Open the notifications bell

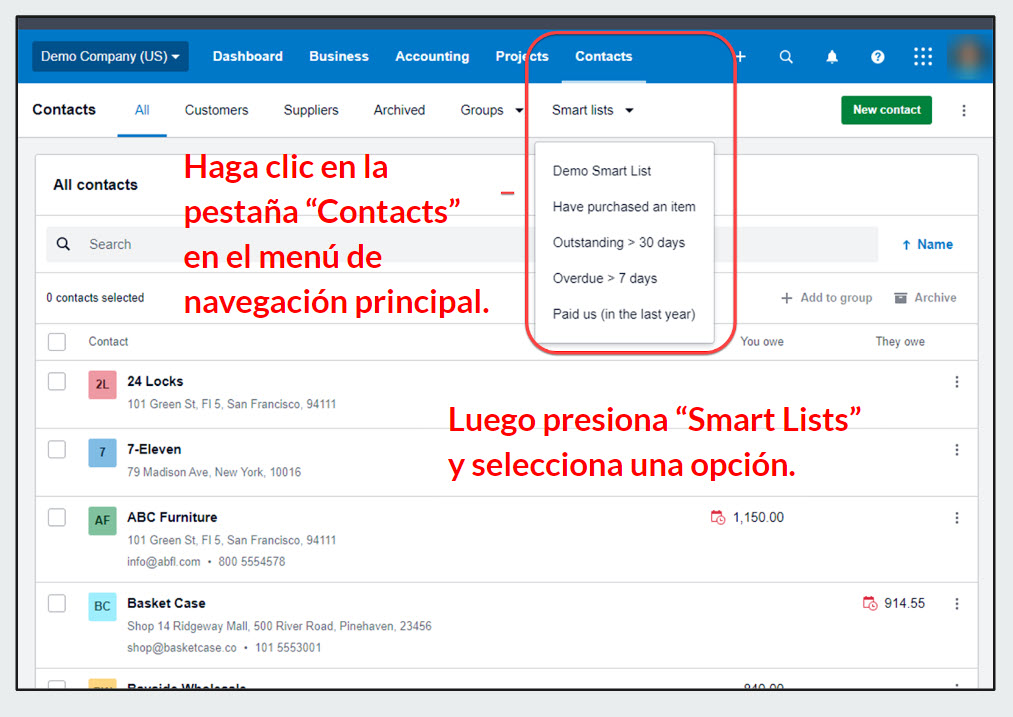click(832, 57)
